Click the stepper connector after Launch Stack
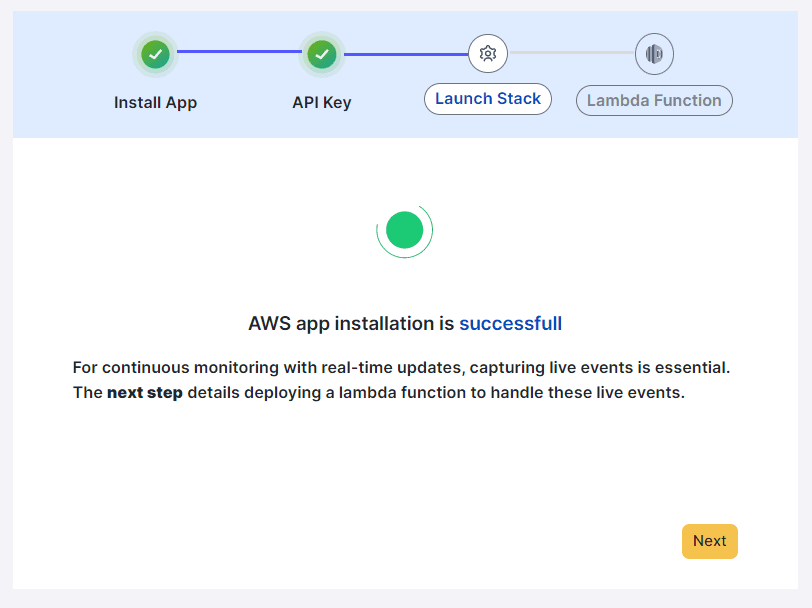812x608 pixels. pyautogui.click(x=570, y=53)
